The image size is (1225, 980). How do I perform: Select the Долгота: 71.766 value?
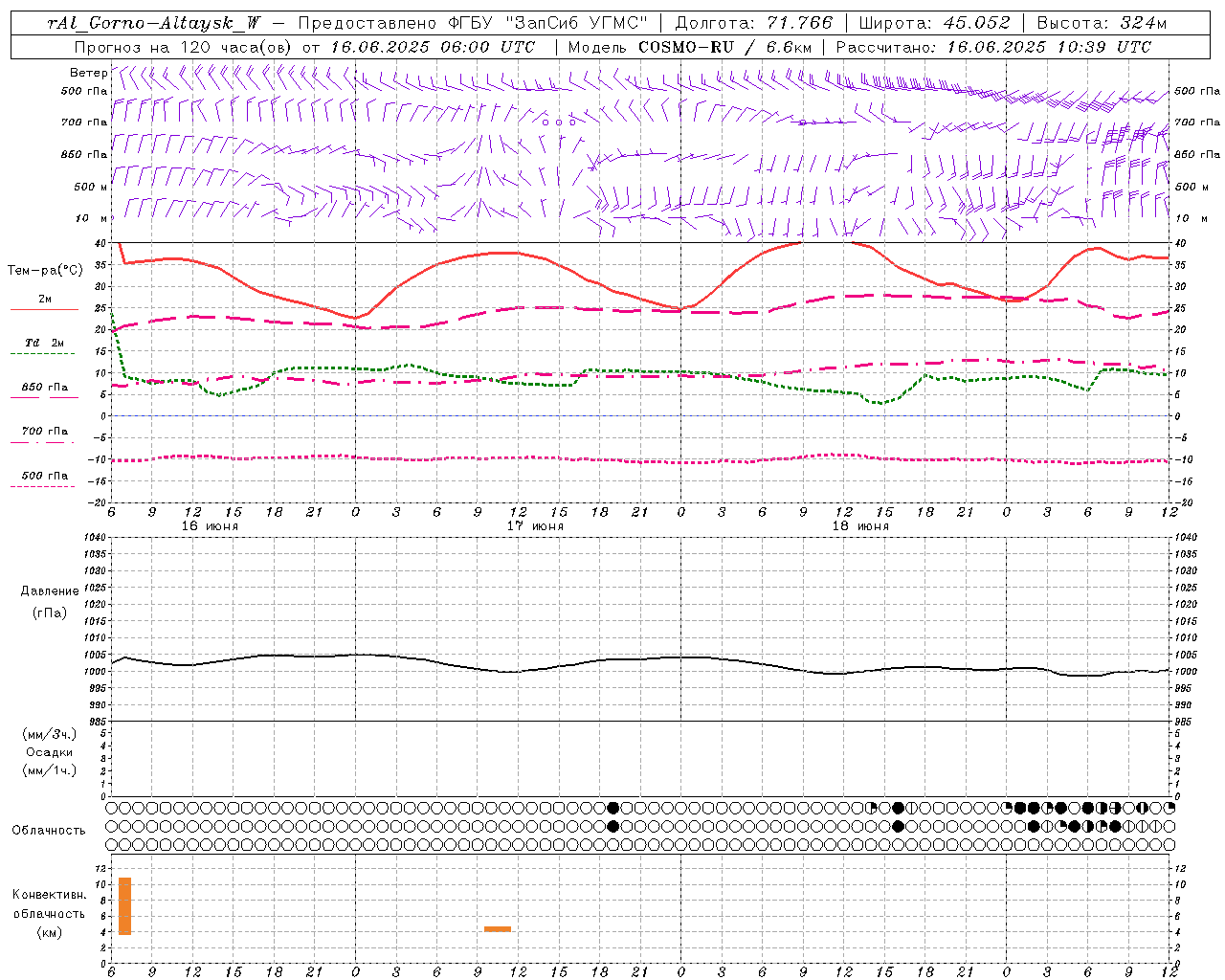(x=755, y=23)
